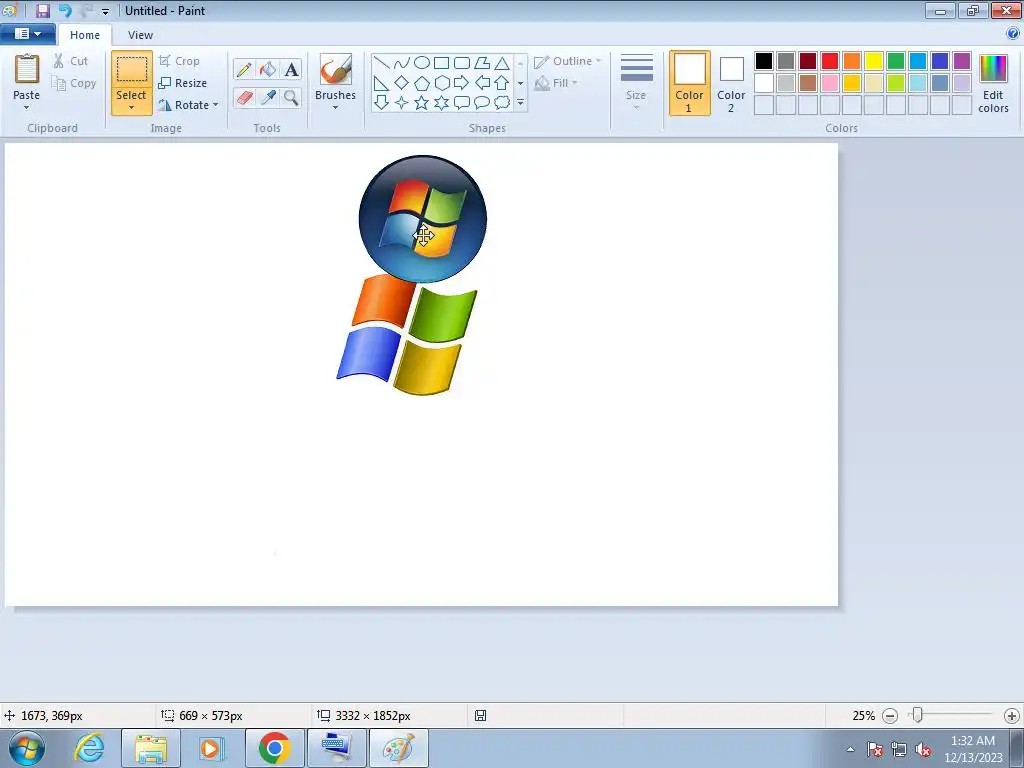This screenshot has height=768, width=1024.
Task: Select the Right arrow shape
Action: 462,83
